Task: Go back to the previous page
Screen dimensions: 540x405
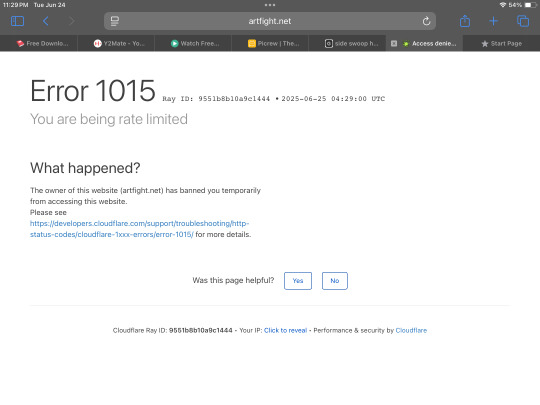Action: 45,21
